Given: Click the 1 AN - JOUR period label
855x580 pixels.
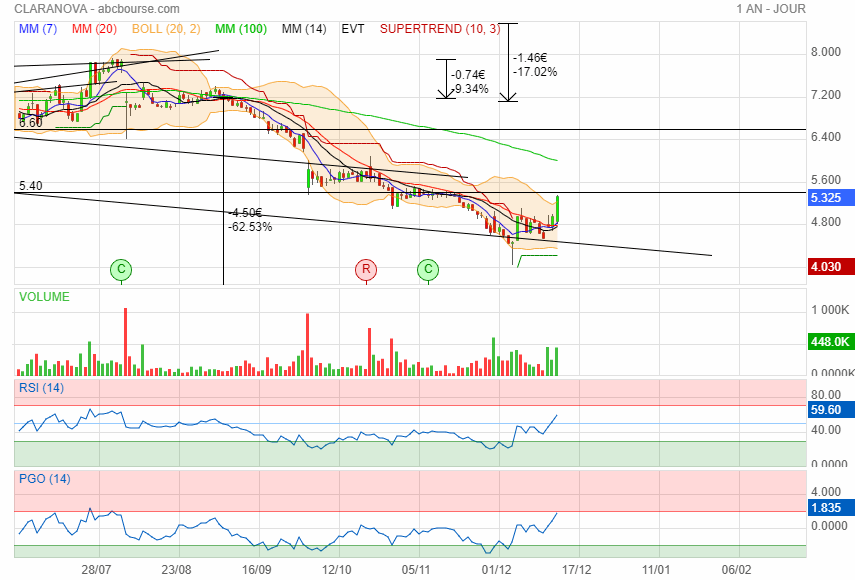Looking at the screenshot, I should pyautogui.click(x=770, y=9).
